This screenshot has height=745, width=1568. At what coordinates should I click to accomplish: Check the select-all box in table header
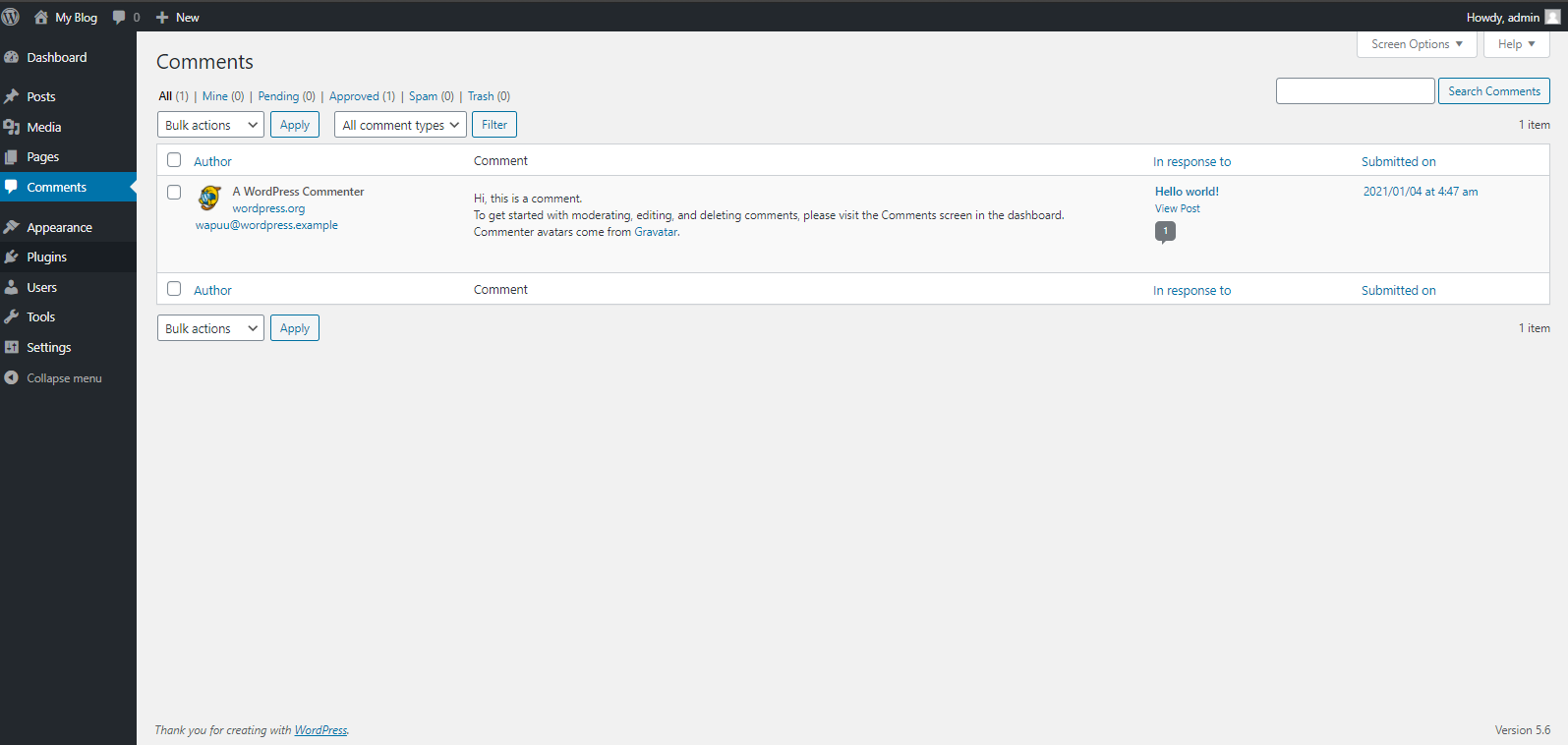pos(174,160)
